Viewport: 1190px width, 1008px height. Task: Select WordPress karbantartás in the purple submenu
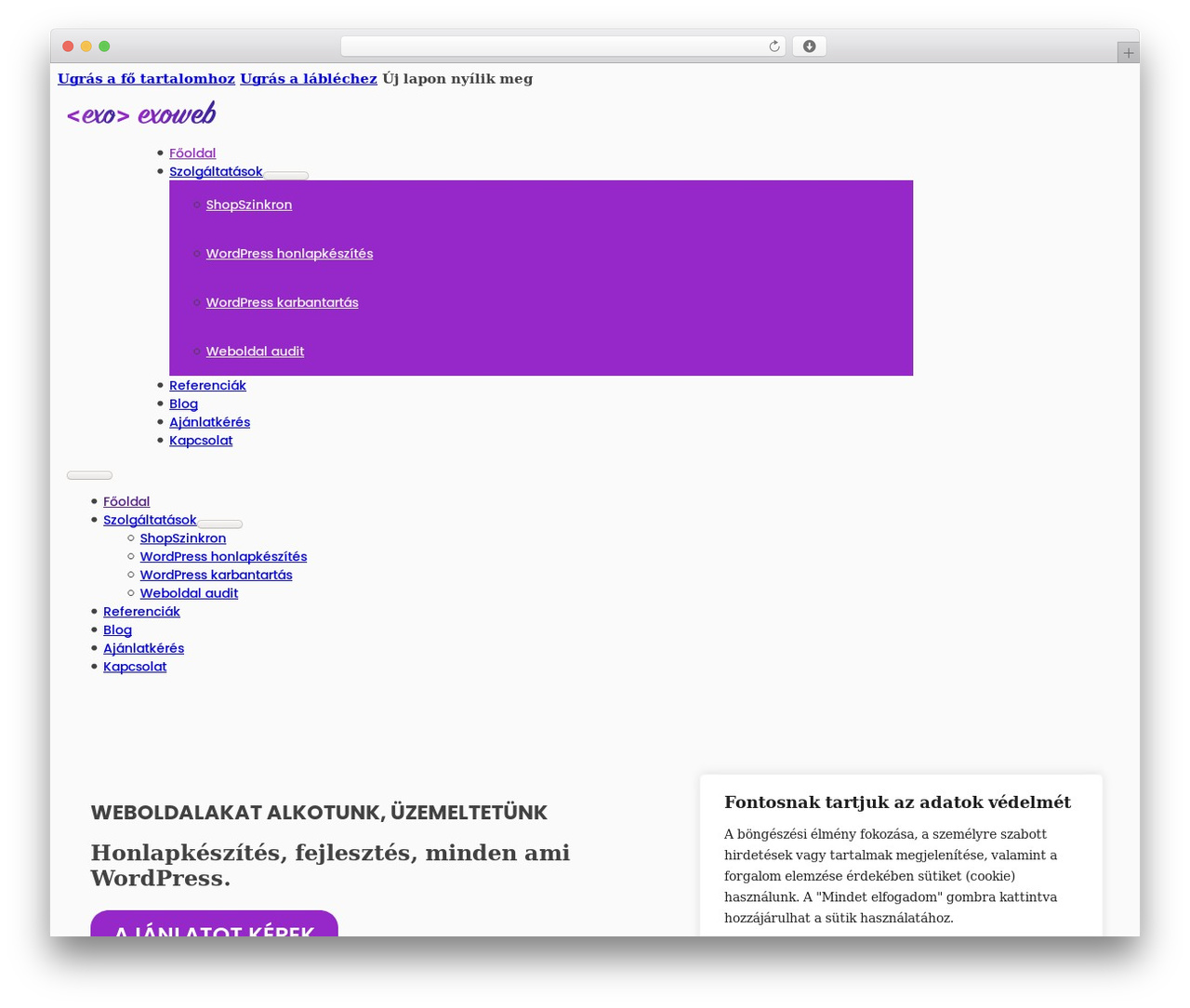pyautogui.click(x=282, y=302)
